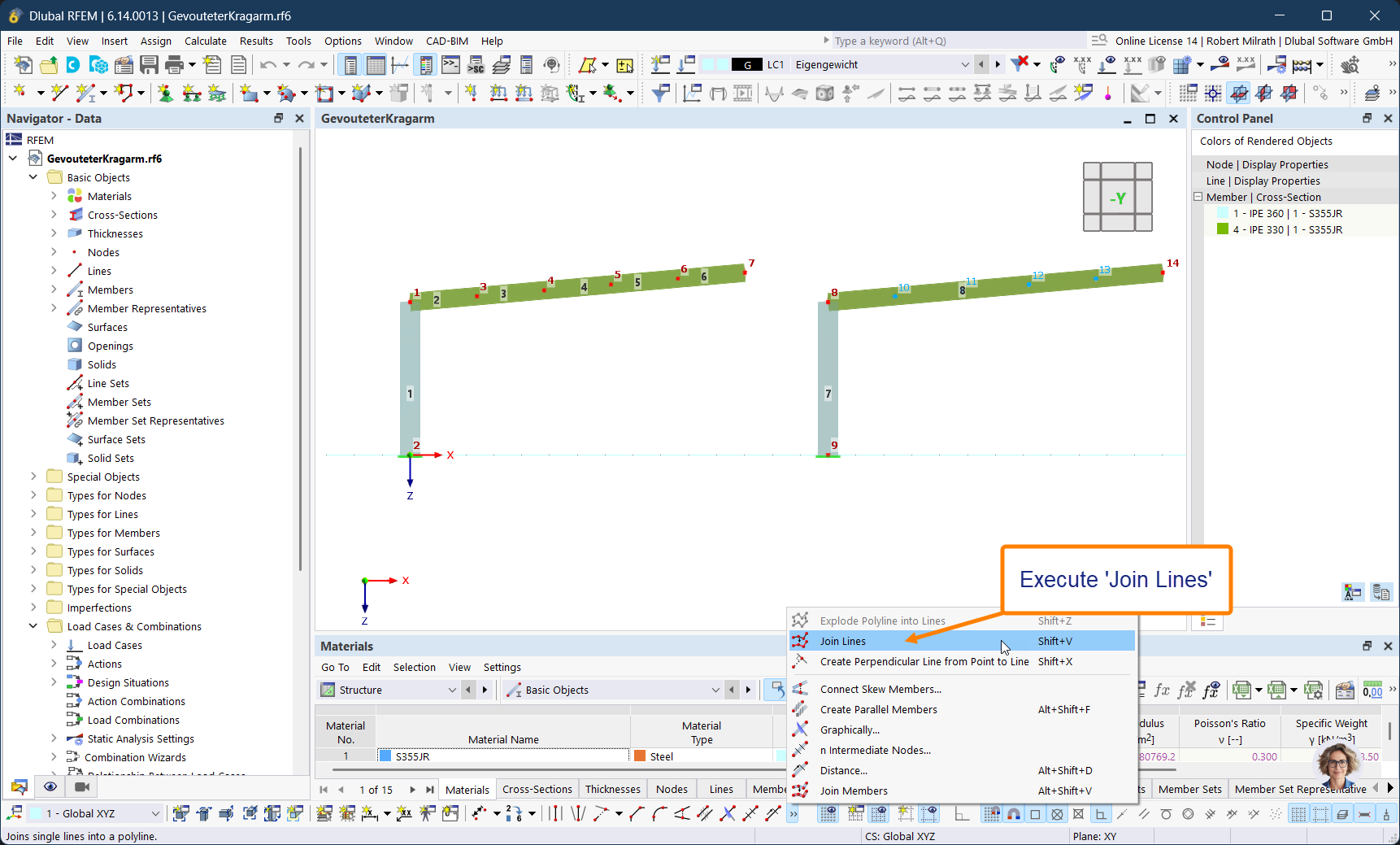Click the fx formula icon in Materials table toolbar
This screenshot has width=1400, height=845.
(x=1162, y=690)
